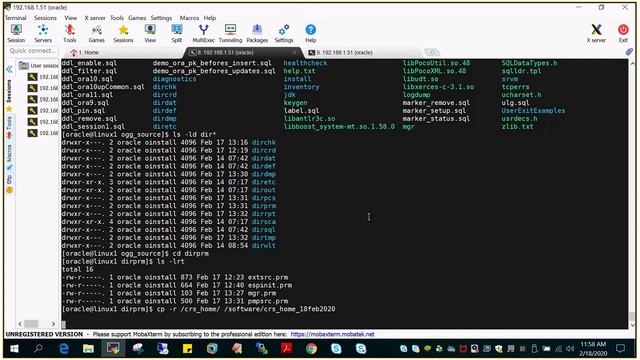The image size is (640, 360).
Task: Open the Settings gear toolbar icon
Action: coord(284,33)
